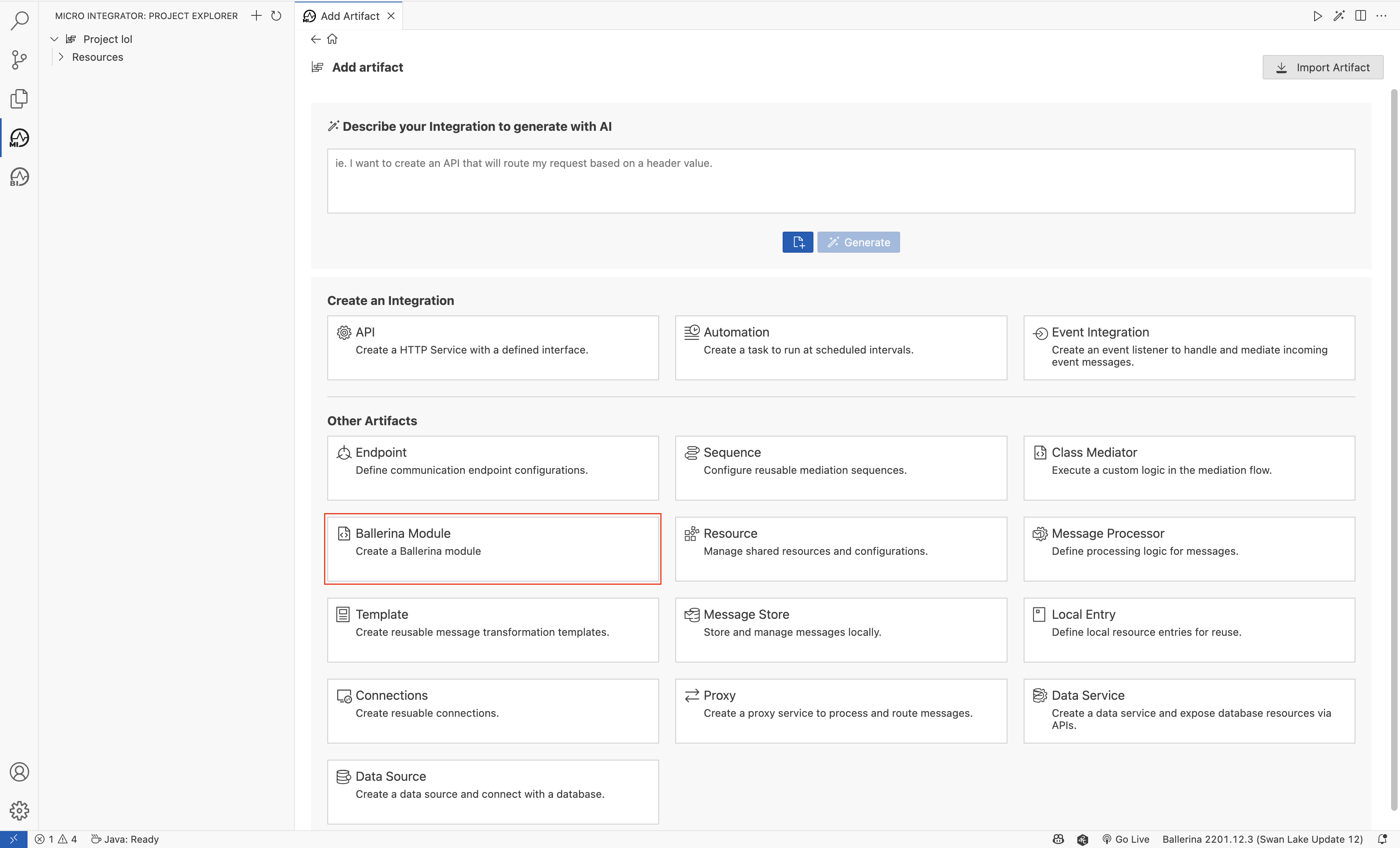Refresh the Project Explorer
Viewport: 1400px width, 848px height.
tap(277, 15)
